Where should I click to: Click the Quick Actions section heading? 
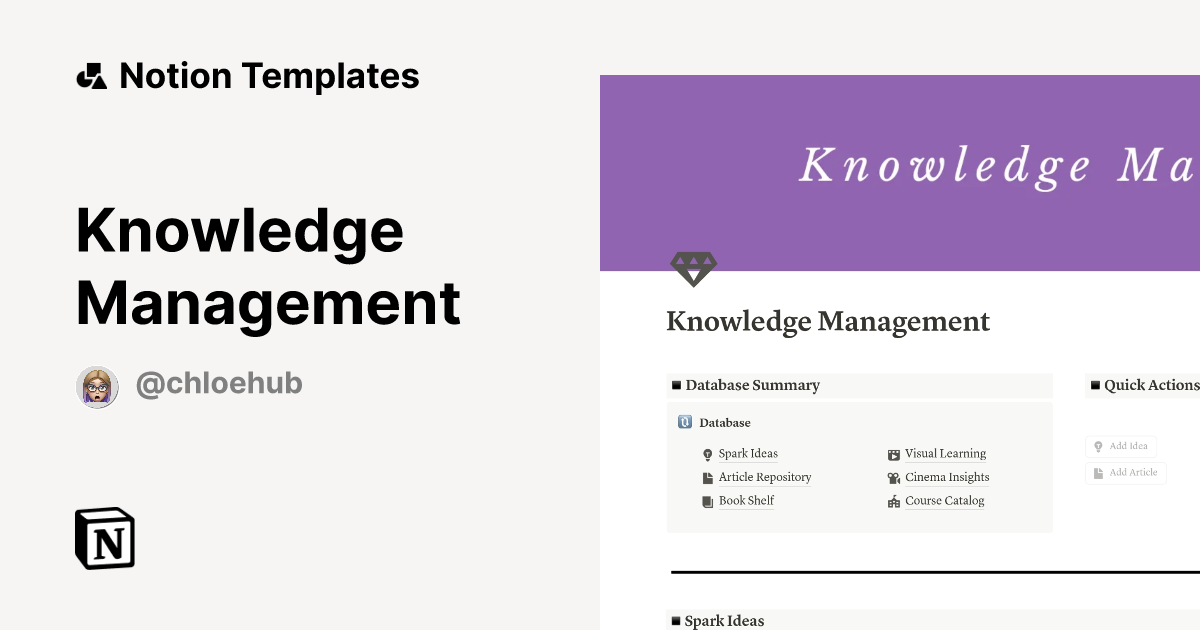point(1150,385)
